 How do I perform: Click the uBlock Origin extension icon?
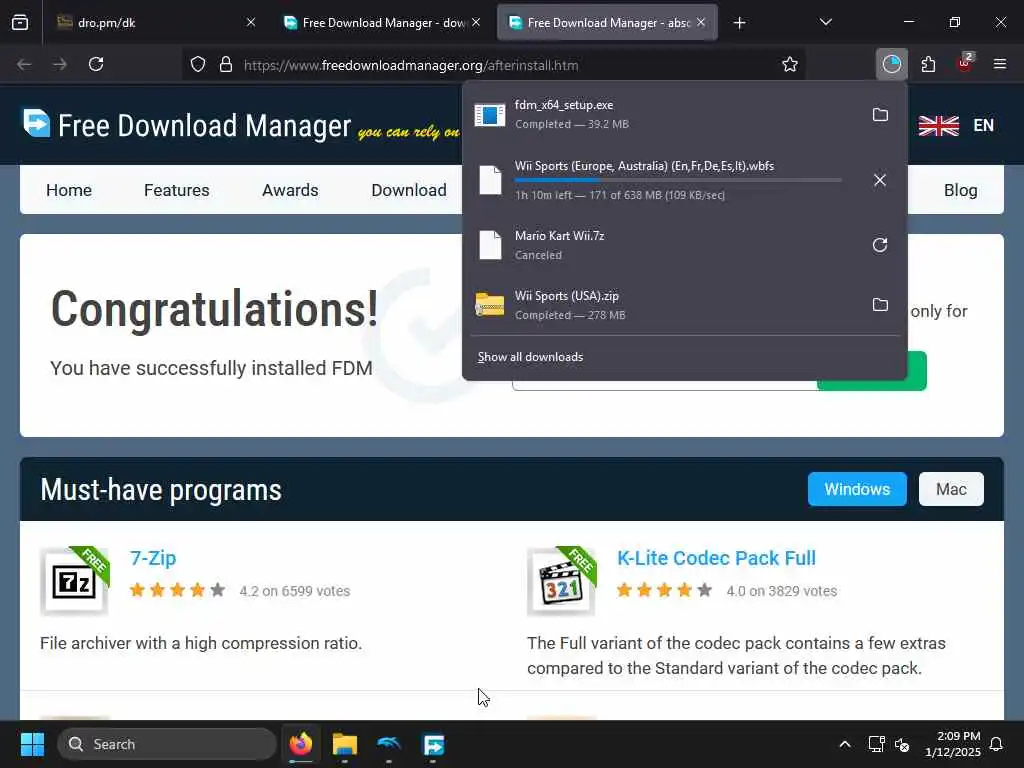pyautogui.click(x=965, y=63)
